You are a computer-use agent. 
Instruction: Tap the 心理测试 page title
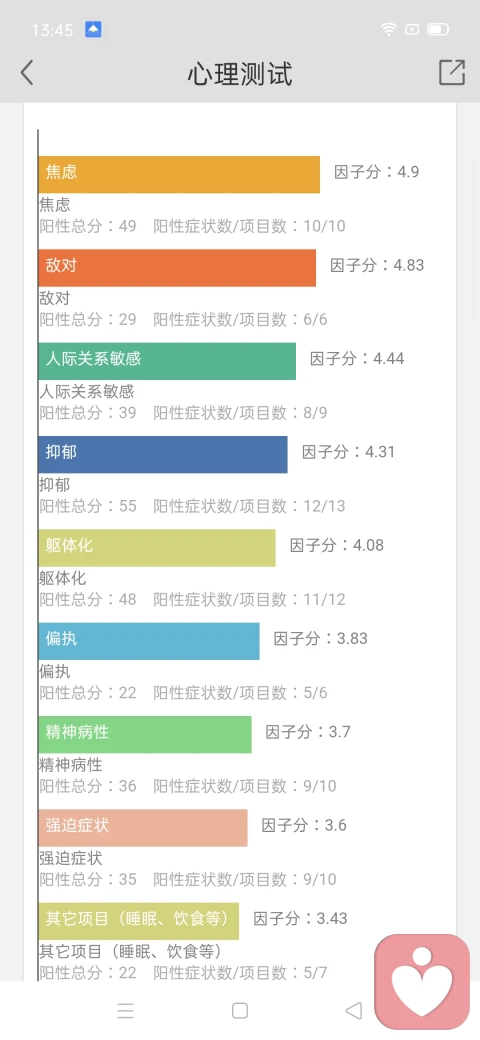(239, 74)
